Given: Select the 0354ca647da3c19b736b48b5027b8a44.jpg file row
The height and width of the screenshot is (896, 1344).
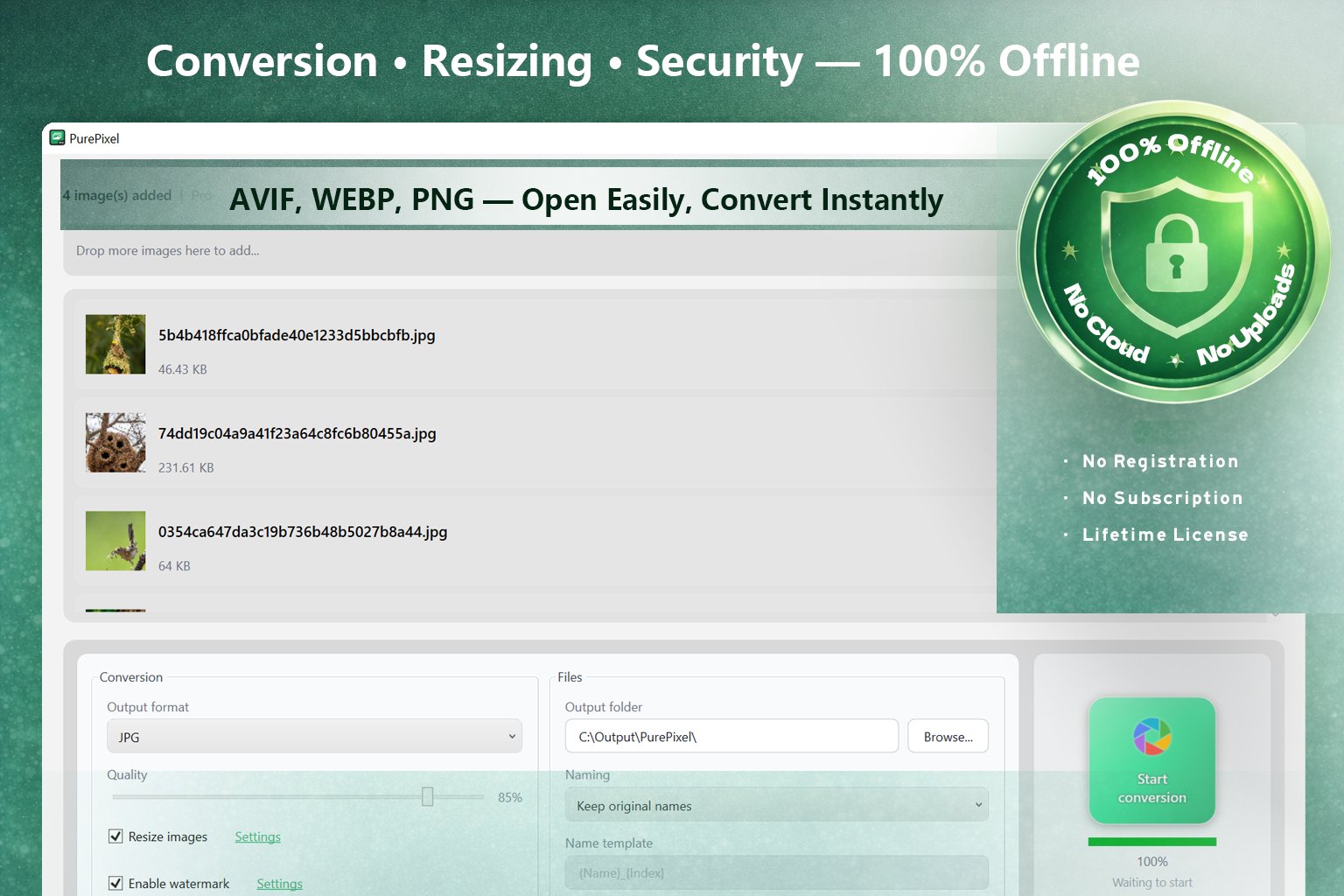Looking at the screenshot, I should [x=525, y=541].
